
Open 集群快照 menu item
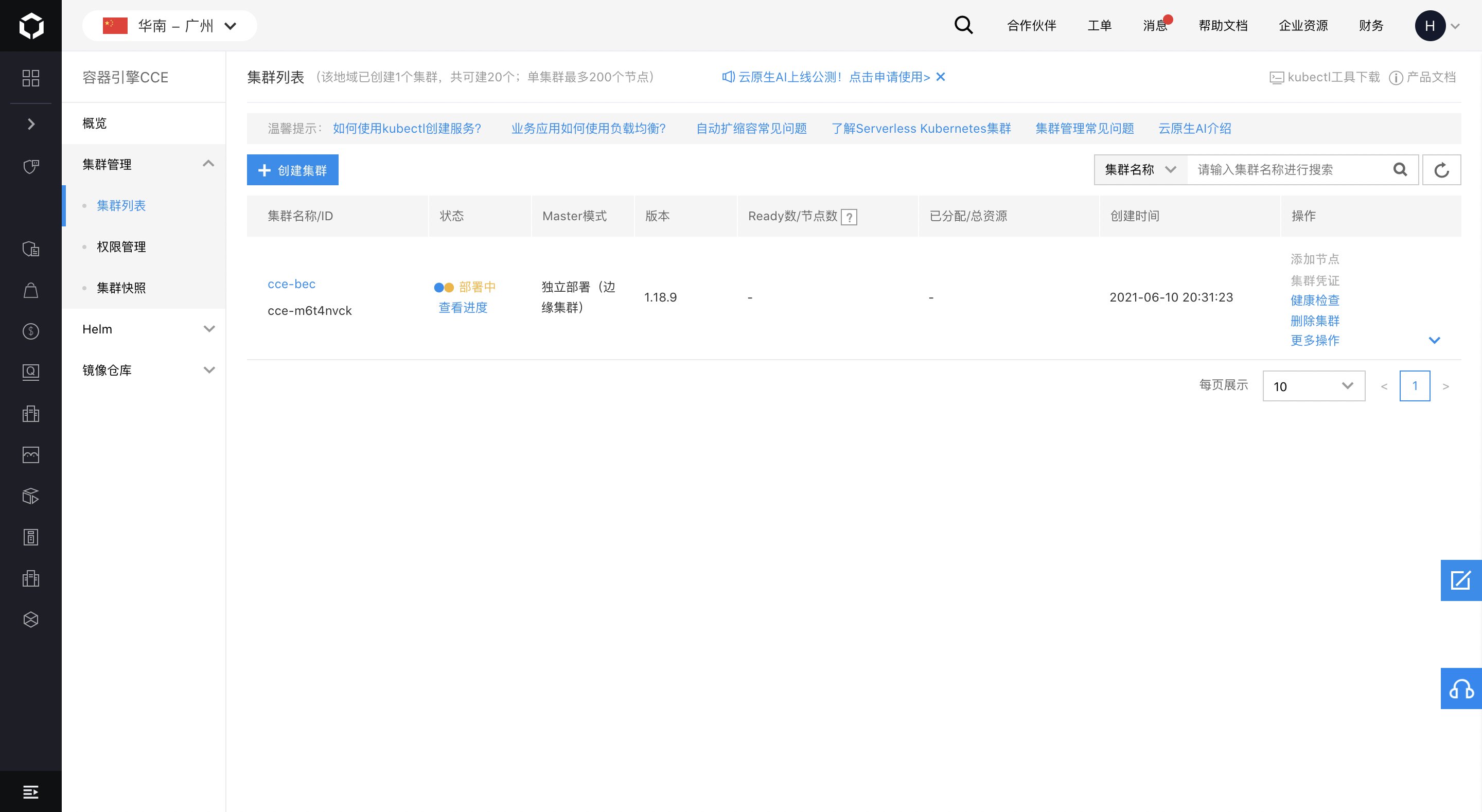pos(121,287)
